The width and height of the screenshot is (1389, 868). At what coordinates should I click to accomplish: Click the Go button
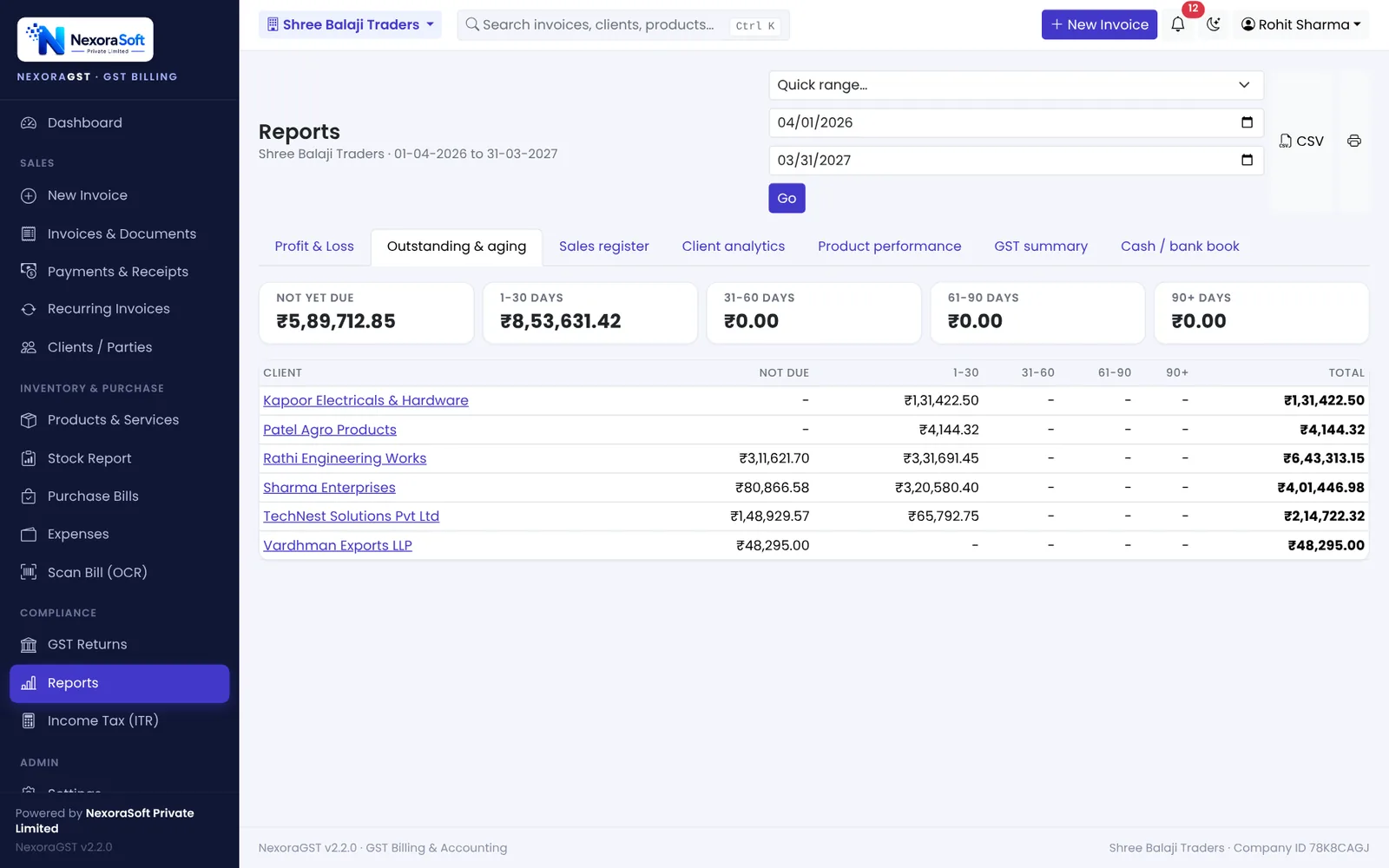click(x=787, y=198)
